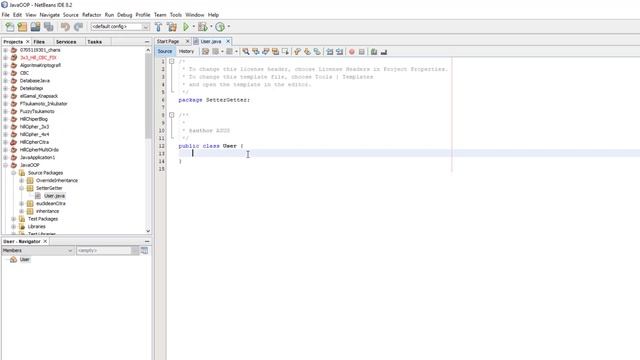The image size is (640, 360).
Task: Open the File menu
Action: coord(5,15)
